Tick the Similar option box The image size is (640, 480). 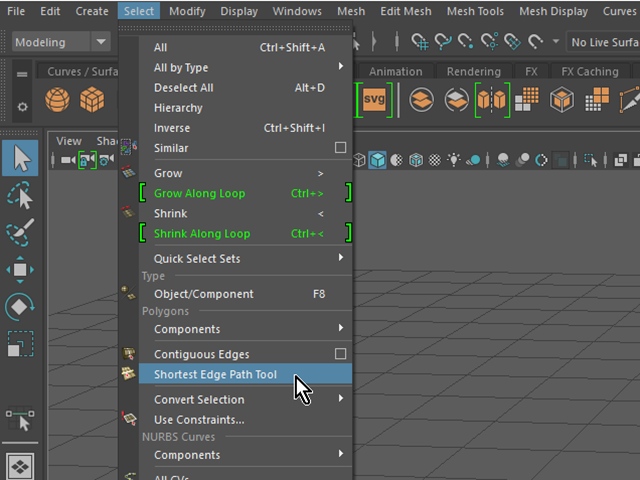click(x=340, y=147)
